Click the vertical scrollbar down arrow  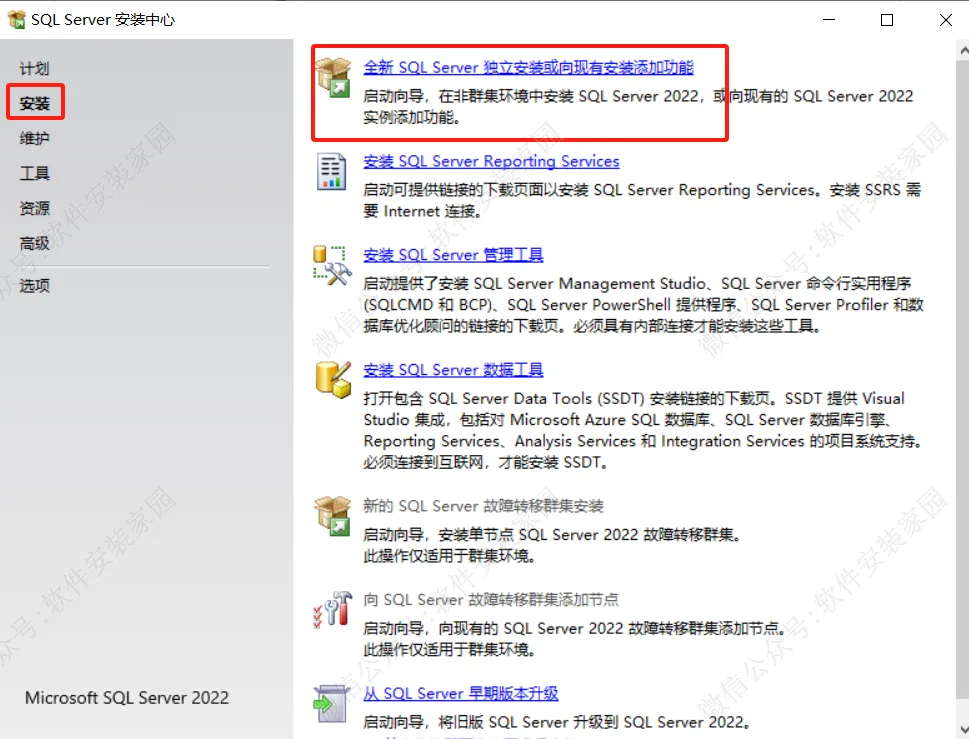[963, 727]
